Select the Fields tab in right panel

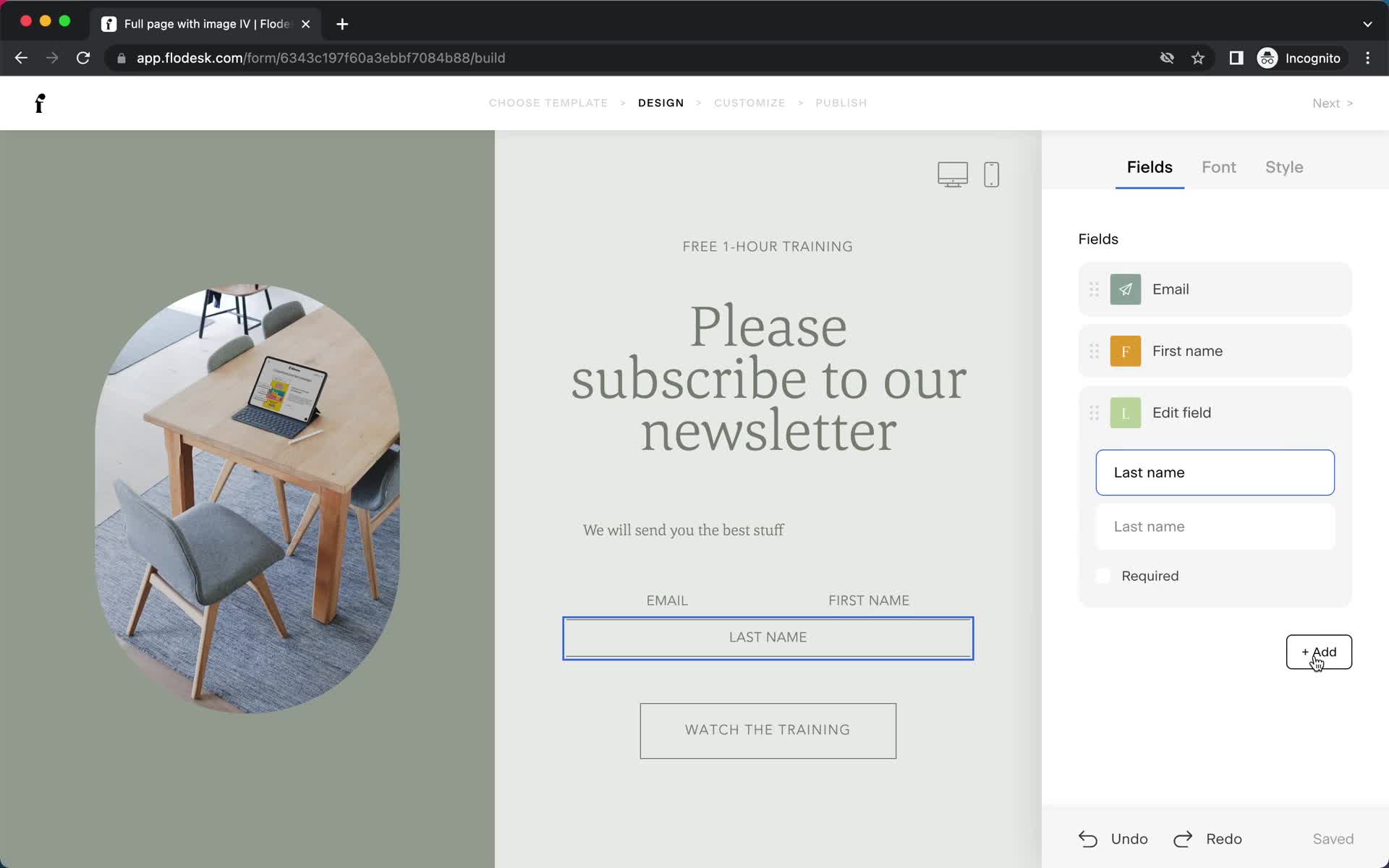coord(1149,166)
